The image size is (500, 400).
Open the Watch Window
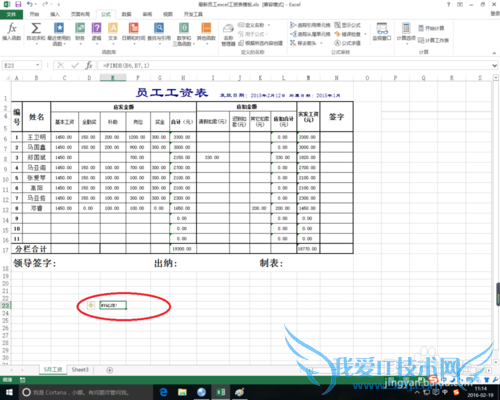click(382, 32)
